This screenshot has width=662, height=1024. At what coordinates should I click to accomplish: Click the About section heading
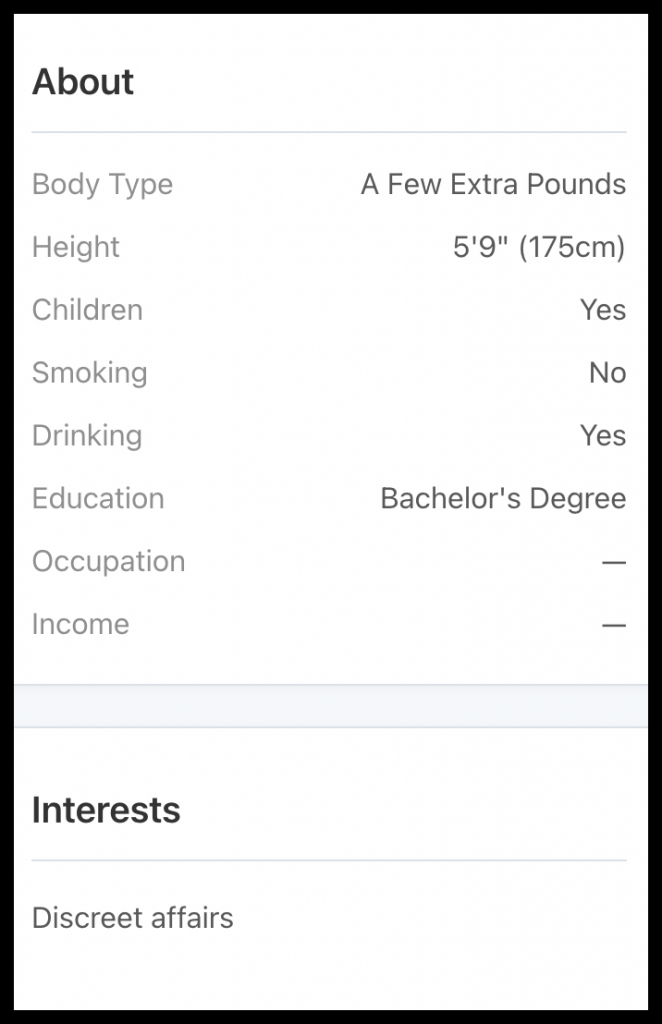tap(83, 82)
